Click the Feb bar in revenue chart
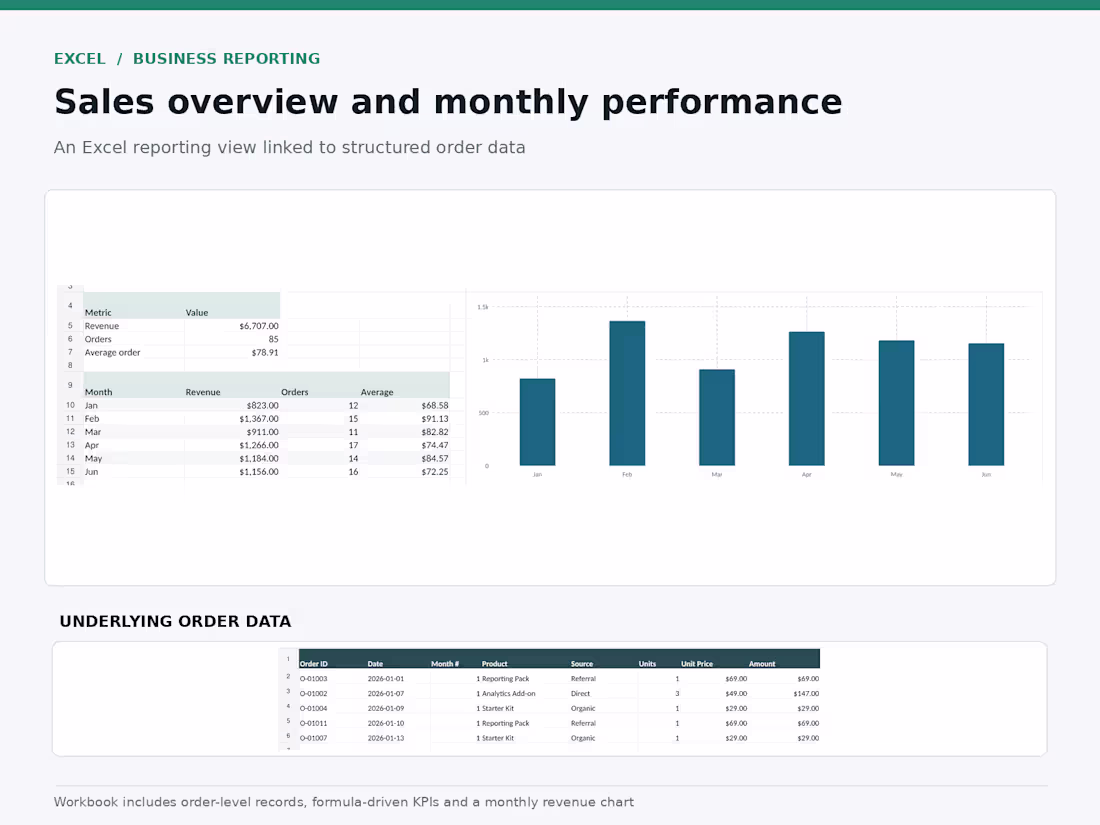Screen dimensions: 1100x825 click(627, 394)
